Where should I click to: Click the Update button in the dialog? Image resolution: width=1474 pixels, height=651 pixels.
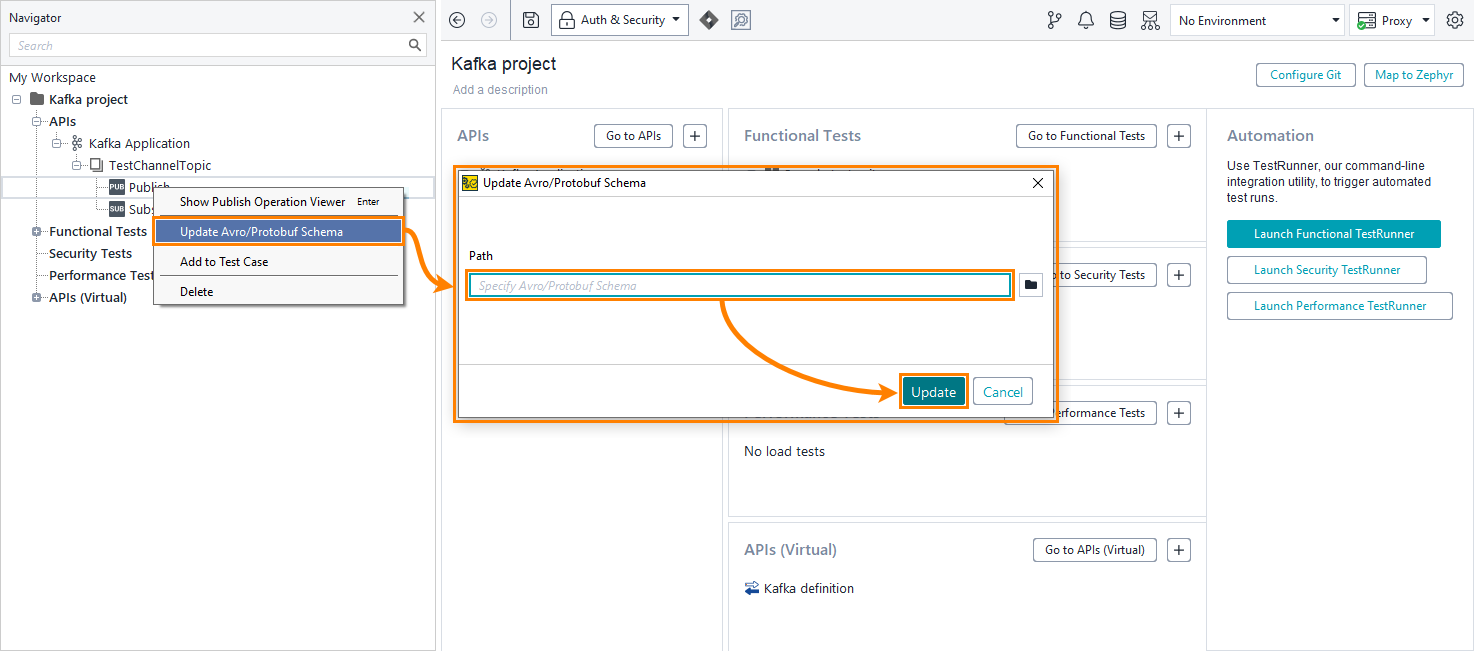933,391
